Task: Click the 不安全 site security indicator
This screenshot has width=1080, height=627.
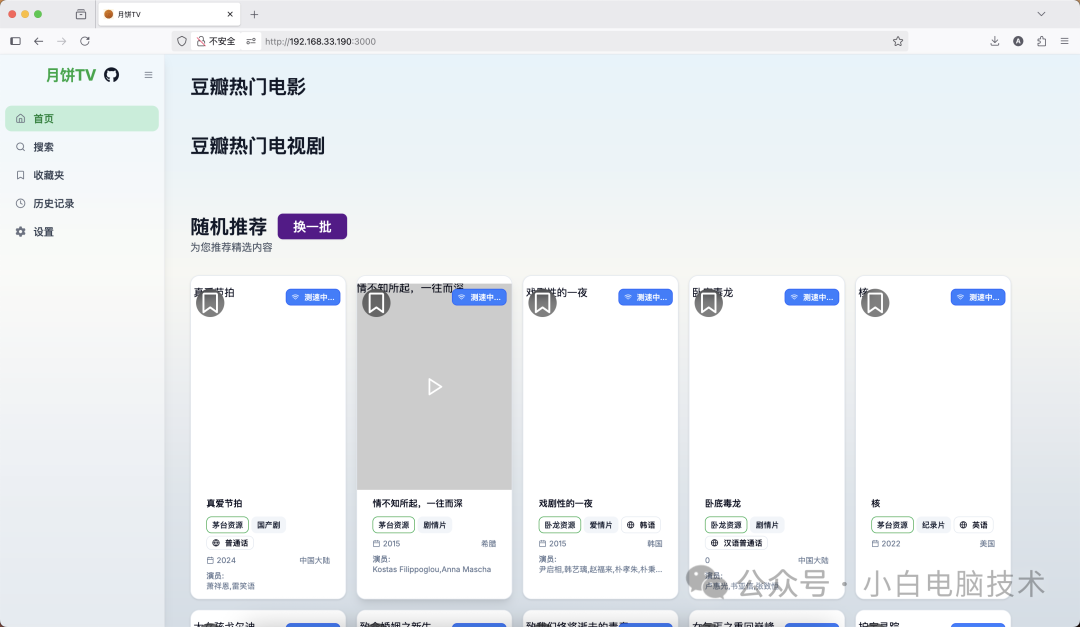Action: [x=216, y=41]
